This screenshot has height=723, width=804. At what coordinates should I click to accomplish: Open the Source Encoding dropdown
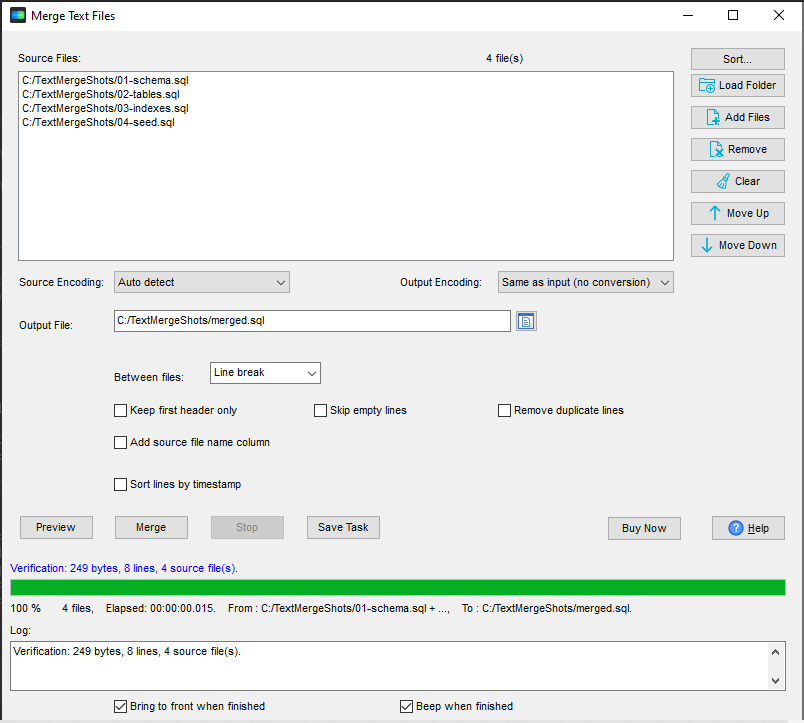pyautogui.click(x=202, y=283)
